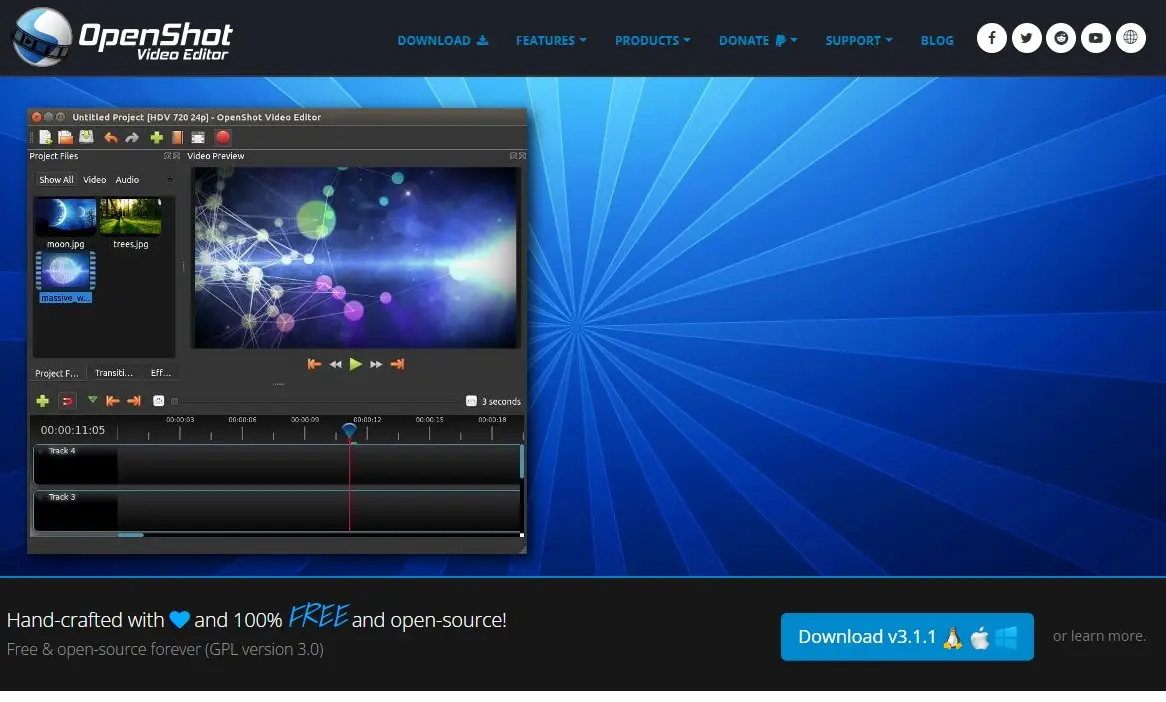1166x702 pixels.
Task: Click the red Export Video button
Action: click(222, 137)
